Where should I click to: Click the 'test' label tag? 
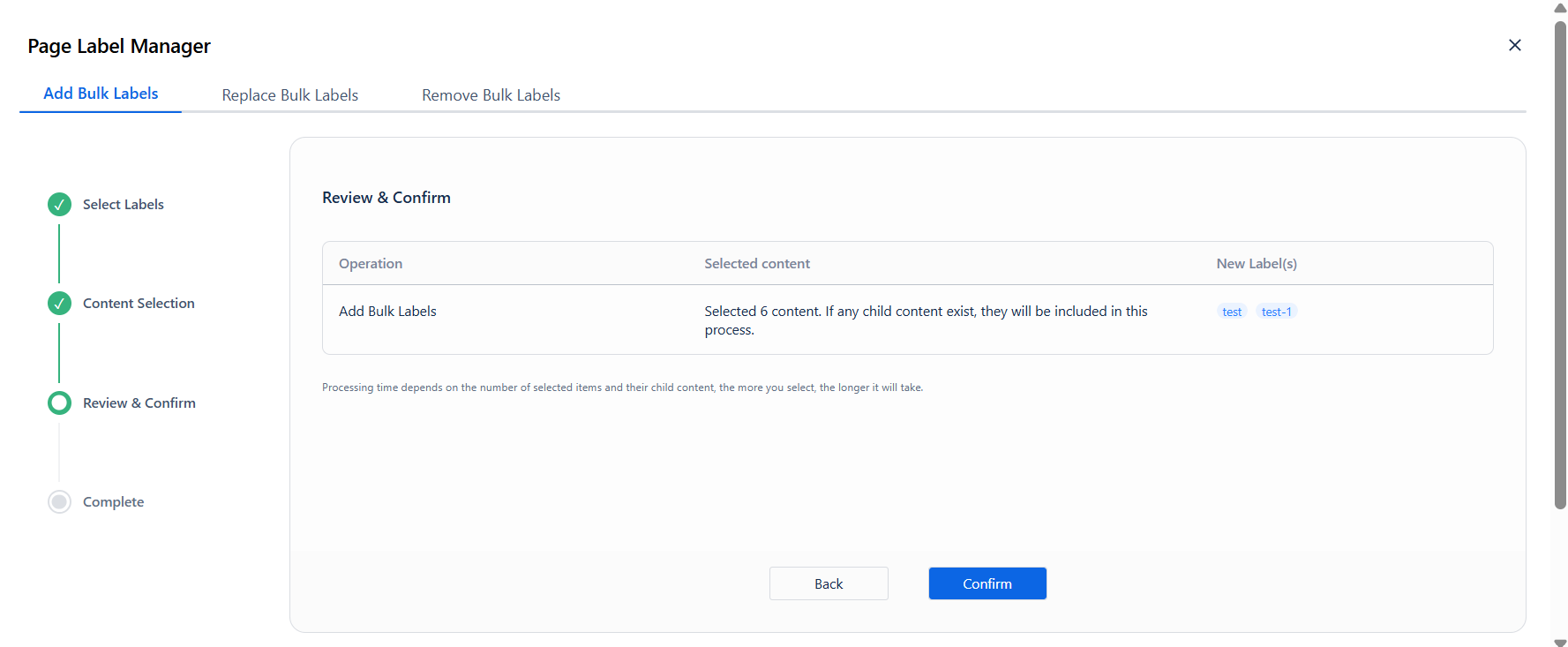(x=1232, y=312)
